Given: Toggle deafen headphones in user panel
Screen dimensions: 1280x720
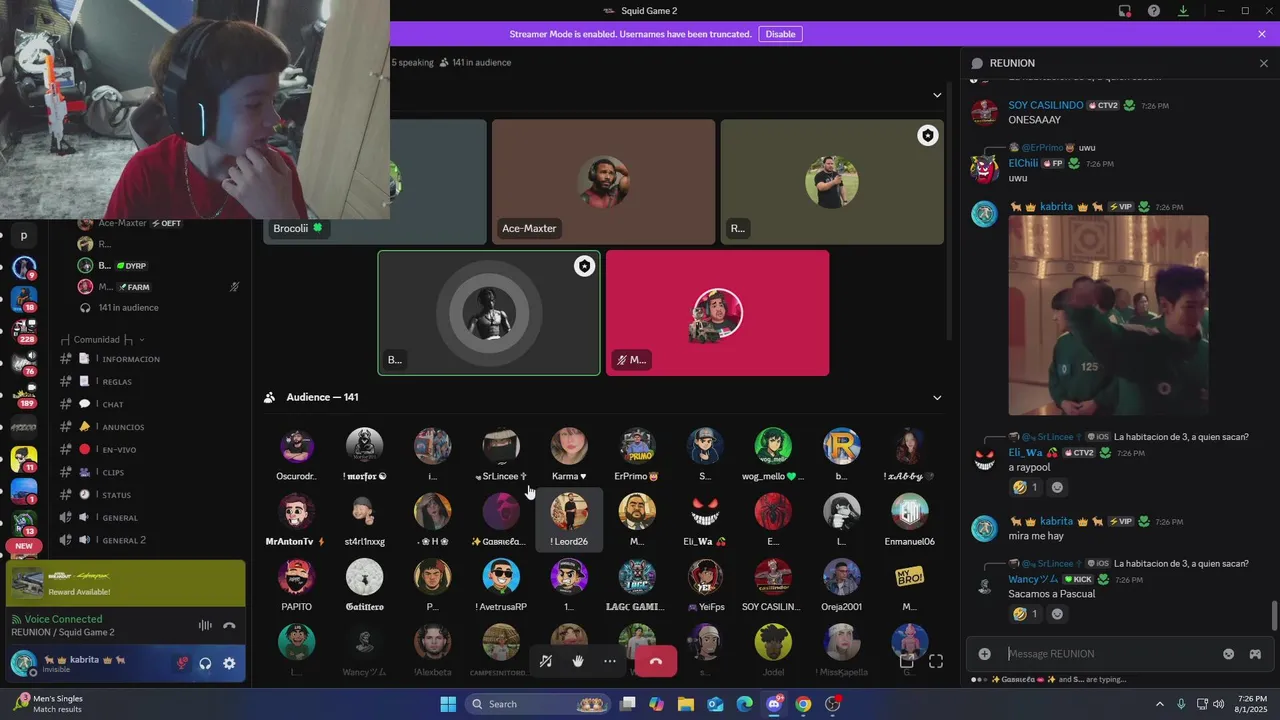Looking at the screenshot, I should (x=206, y=663).
